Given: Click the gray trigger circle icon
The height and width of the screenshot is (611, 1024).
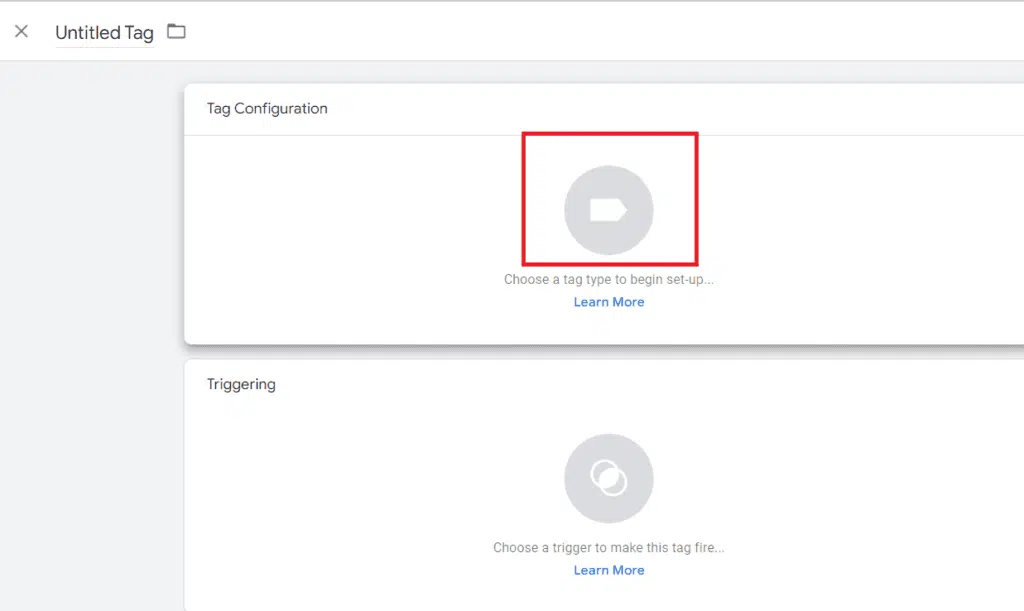Looking at the screenshot, I should [608, 478].
